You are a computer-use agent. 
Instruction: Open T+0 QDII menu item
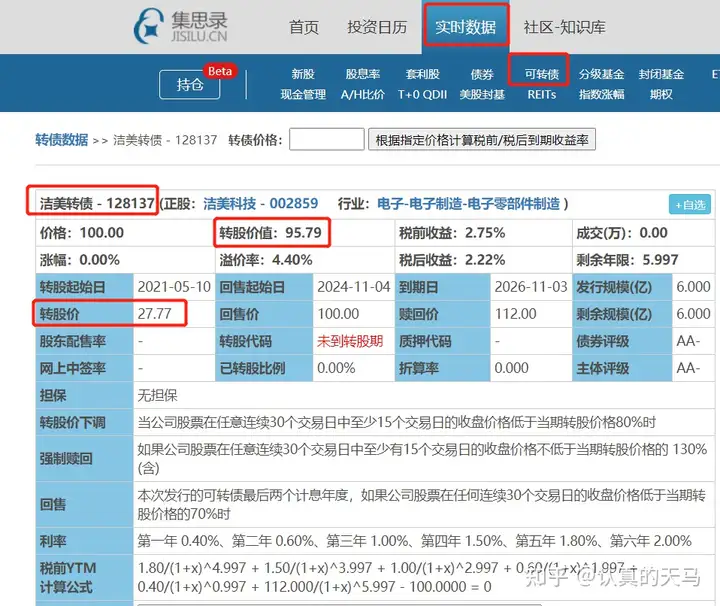coord(422,95)
